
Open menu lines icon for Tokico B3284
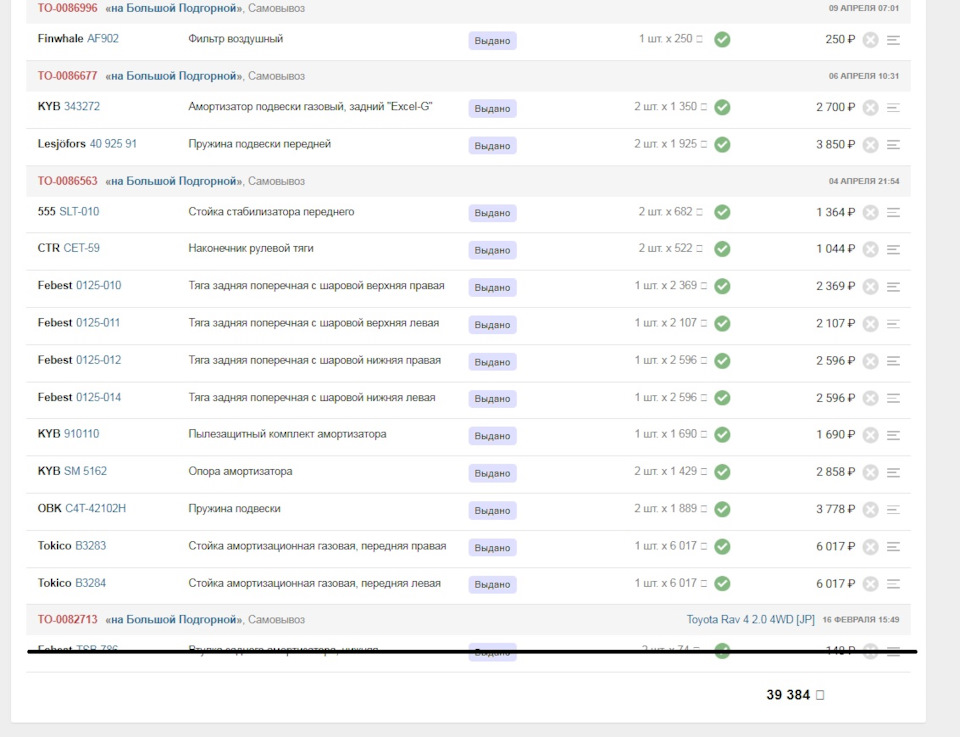click(893, 585)
